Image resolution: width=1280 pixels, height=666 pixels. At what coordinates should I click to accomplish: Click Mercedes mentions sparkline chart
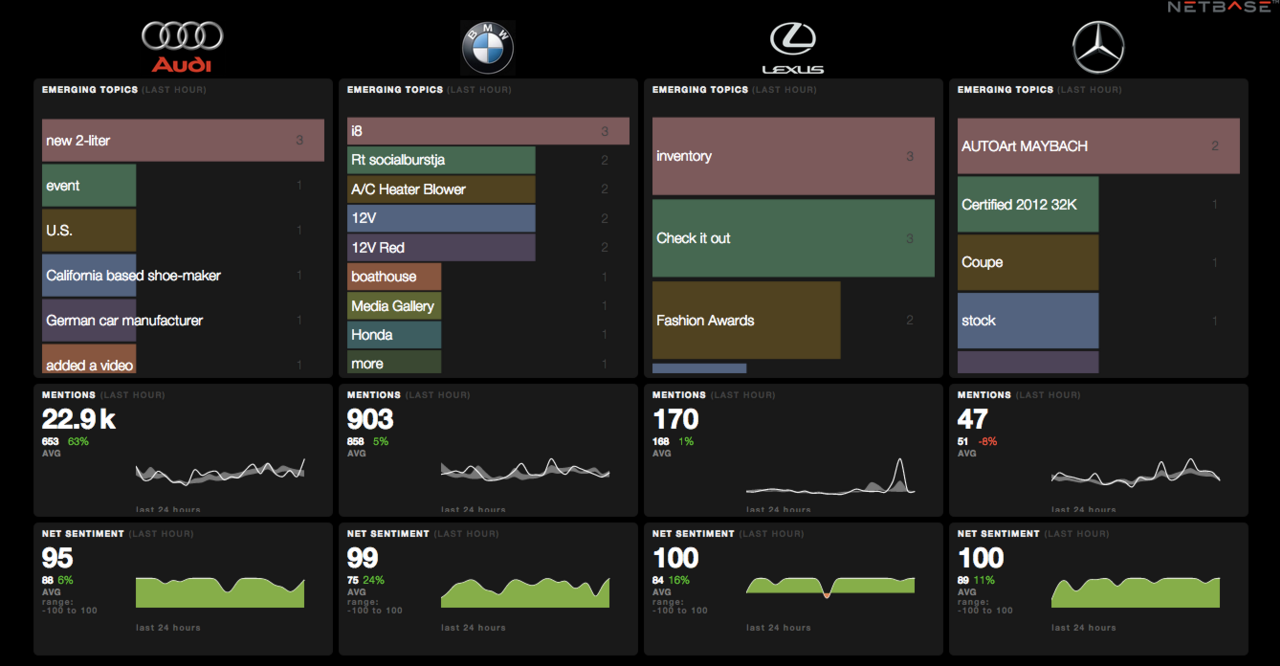[x=1135, y=472]
